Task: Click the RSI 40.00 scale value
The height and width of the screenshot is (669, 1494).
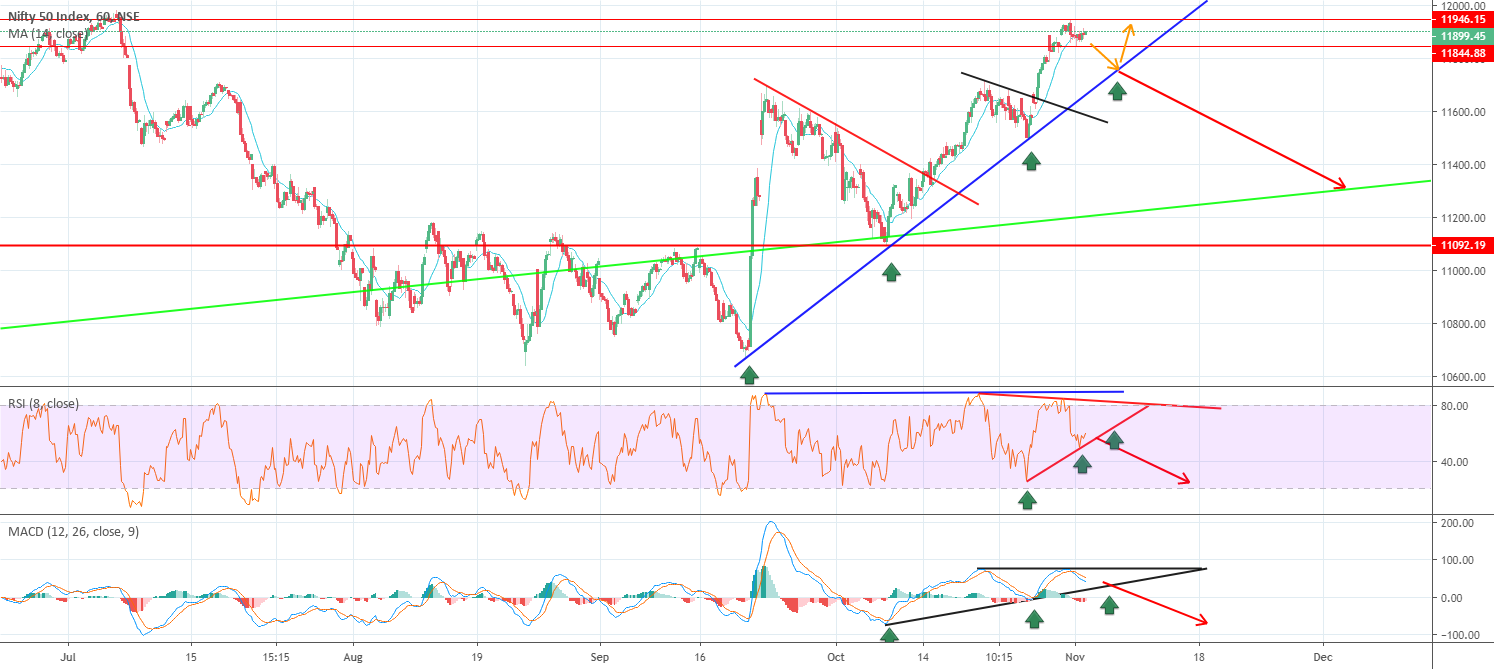Action: coord(1454,462)
